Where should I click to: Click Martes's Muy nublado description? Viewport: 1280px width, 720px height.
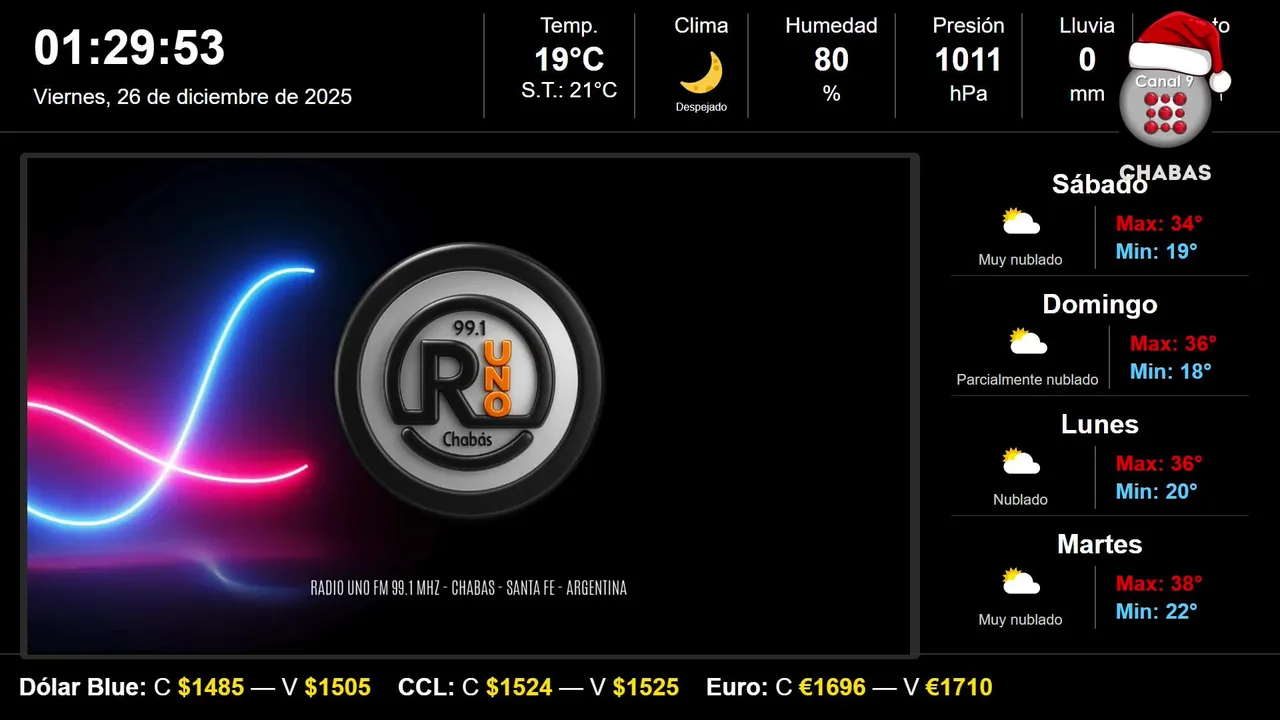click(x=1020, y=620)
